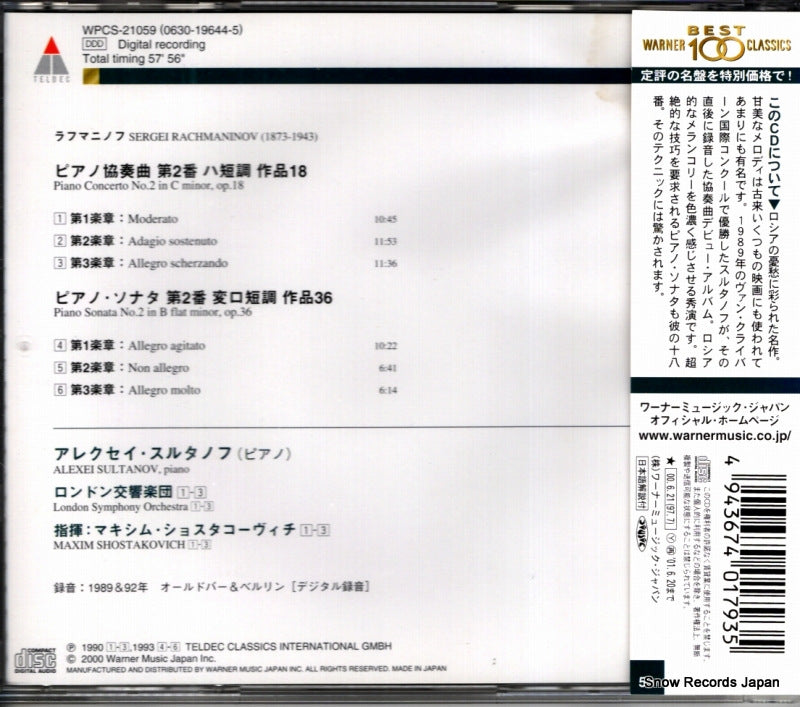
Task: Click the 6:41 track timing
Action: point(388,368)
